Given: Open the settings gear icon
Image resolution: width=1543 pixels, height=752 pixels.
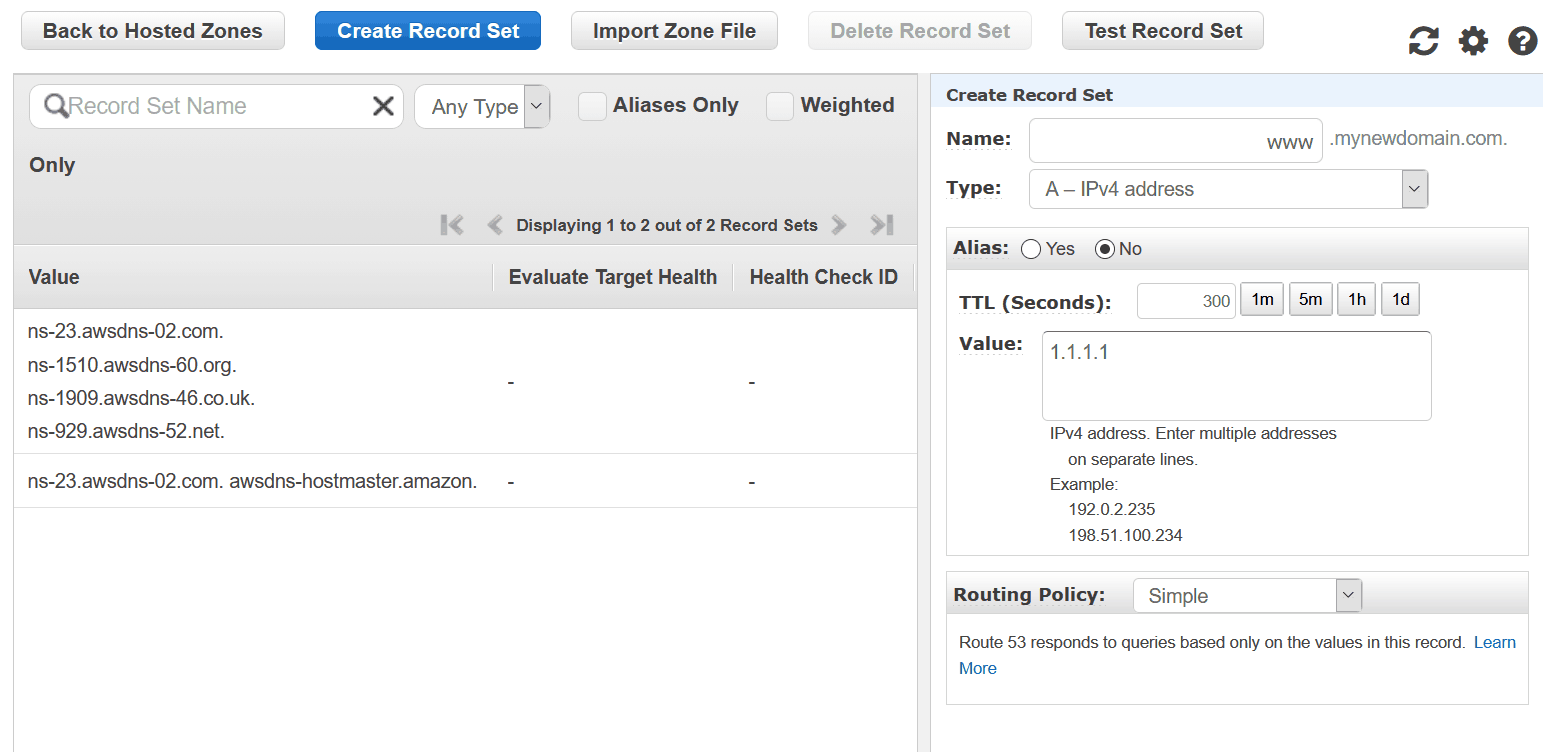Looking at the screenshot, I should coord(1473,41).
